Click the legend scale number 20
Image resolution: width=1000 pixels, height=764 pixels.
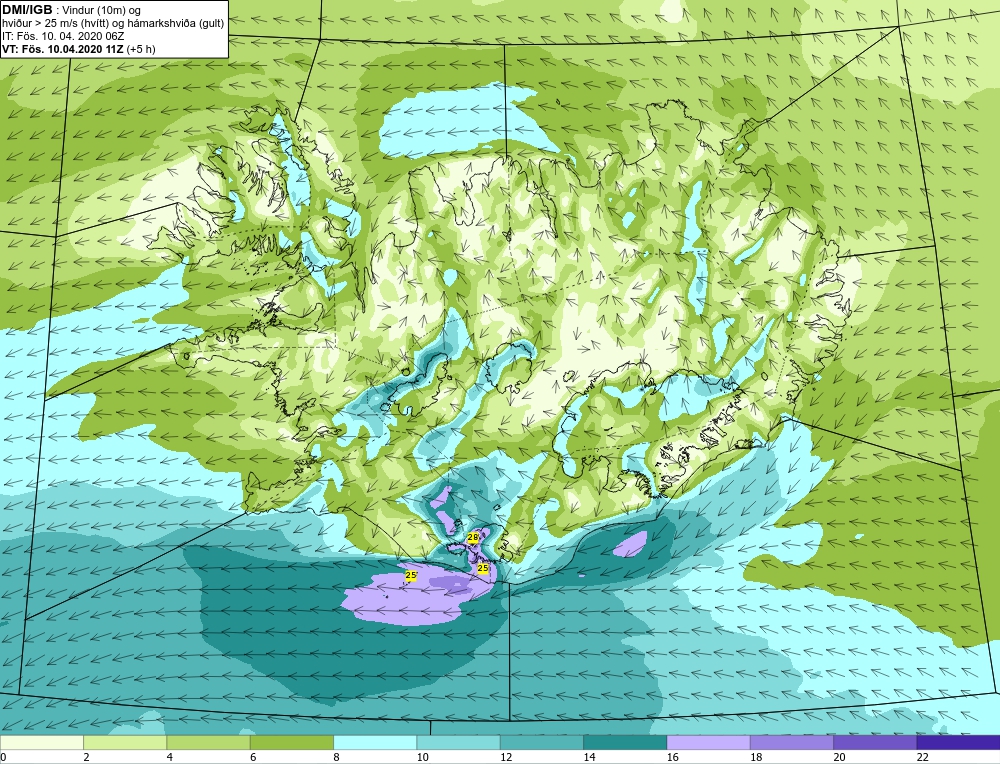tap(839, 757)
